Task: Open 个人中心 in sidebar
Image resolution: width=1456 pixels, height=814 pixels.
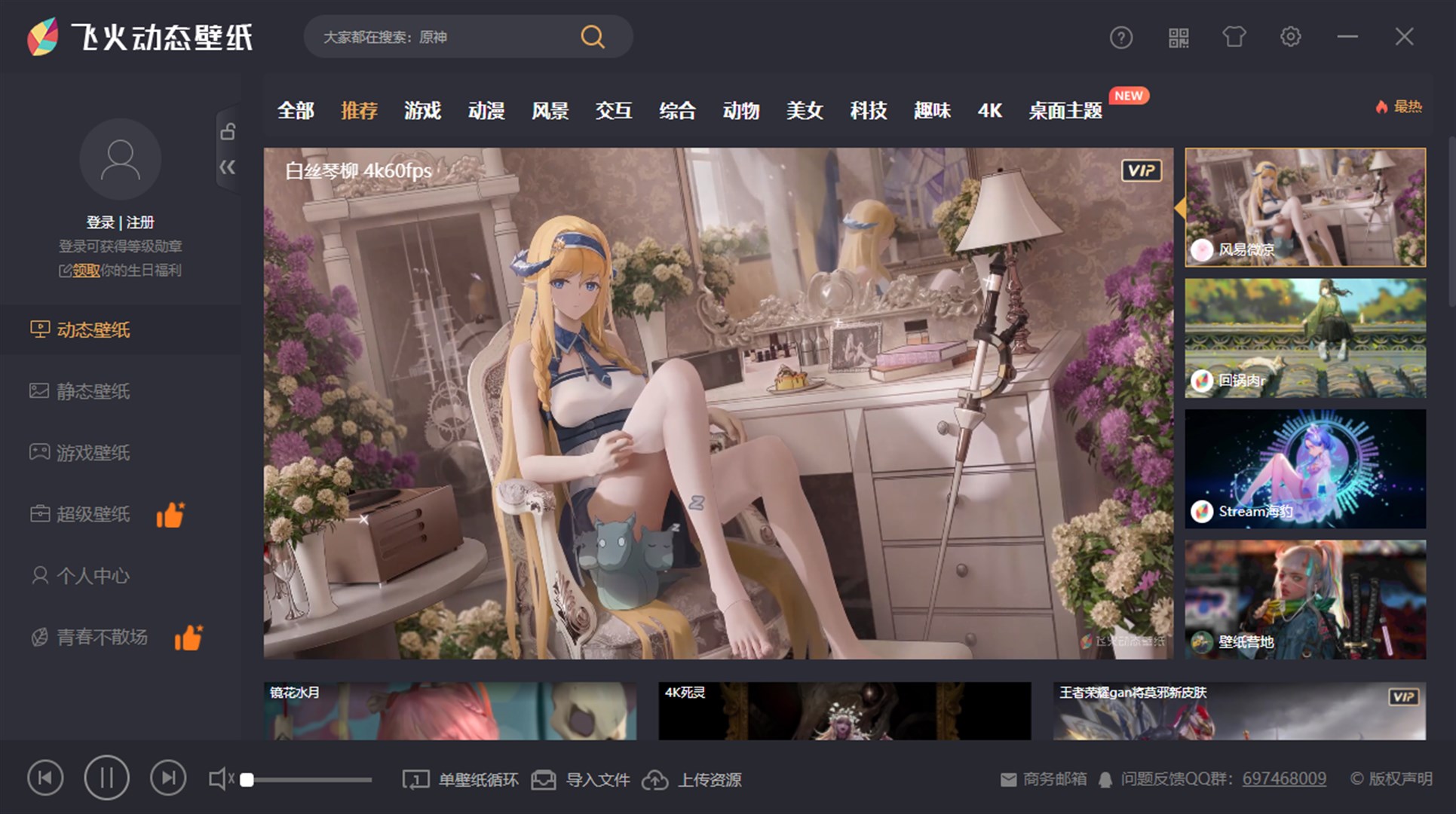Action: pyautogui.click(x=121, y=576)
